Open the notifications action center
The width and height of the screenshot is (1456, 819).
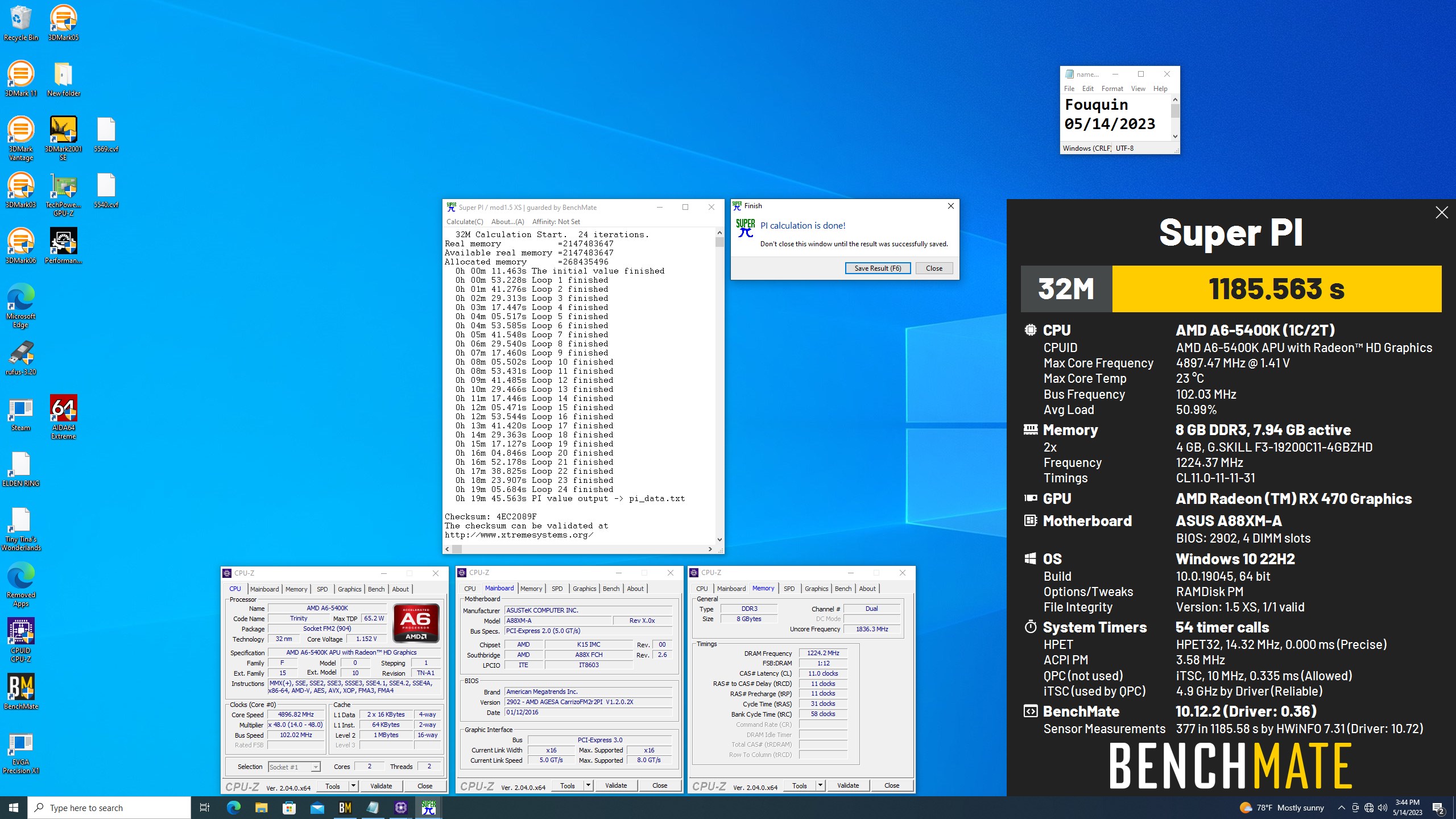pyautogui.click(x=1438, y=808)
